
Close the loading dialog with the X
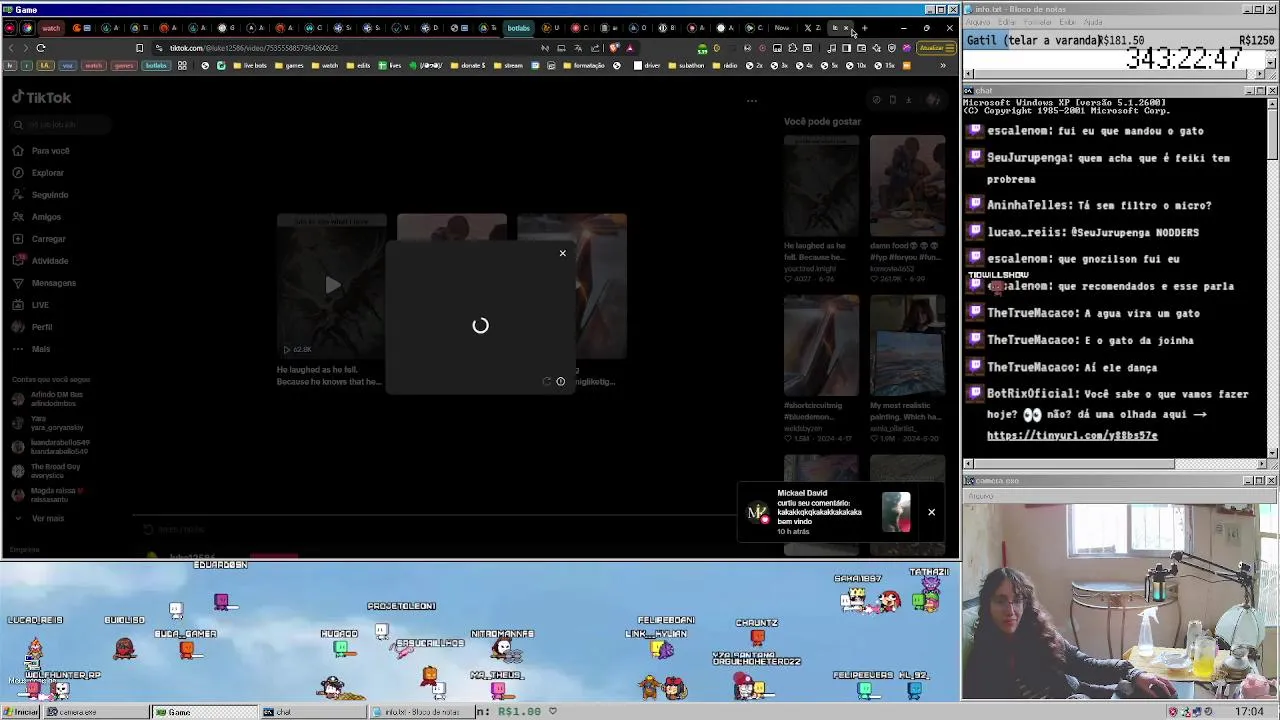click(562, 253)
